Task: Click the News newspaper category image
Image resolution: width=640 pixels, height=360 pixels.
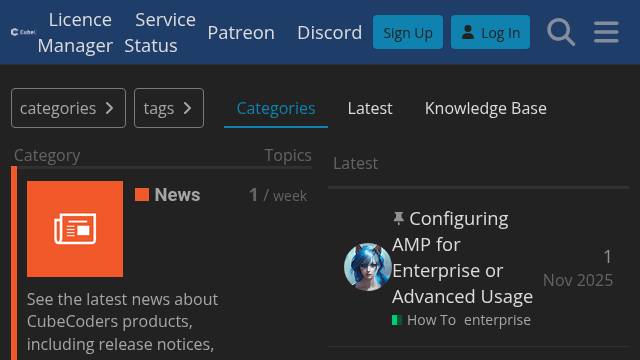Action: [75, 229]
